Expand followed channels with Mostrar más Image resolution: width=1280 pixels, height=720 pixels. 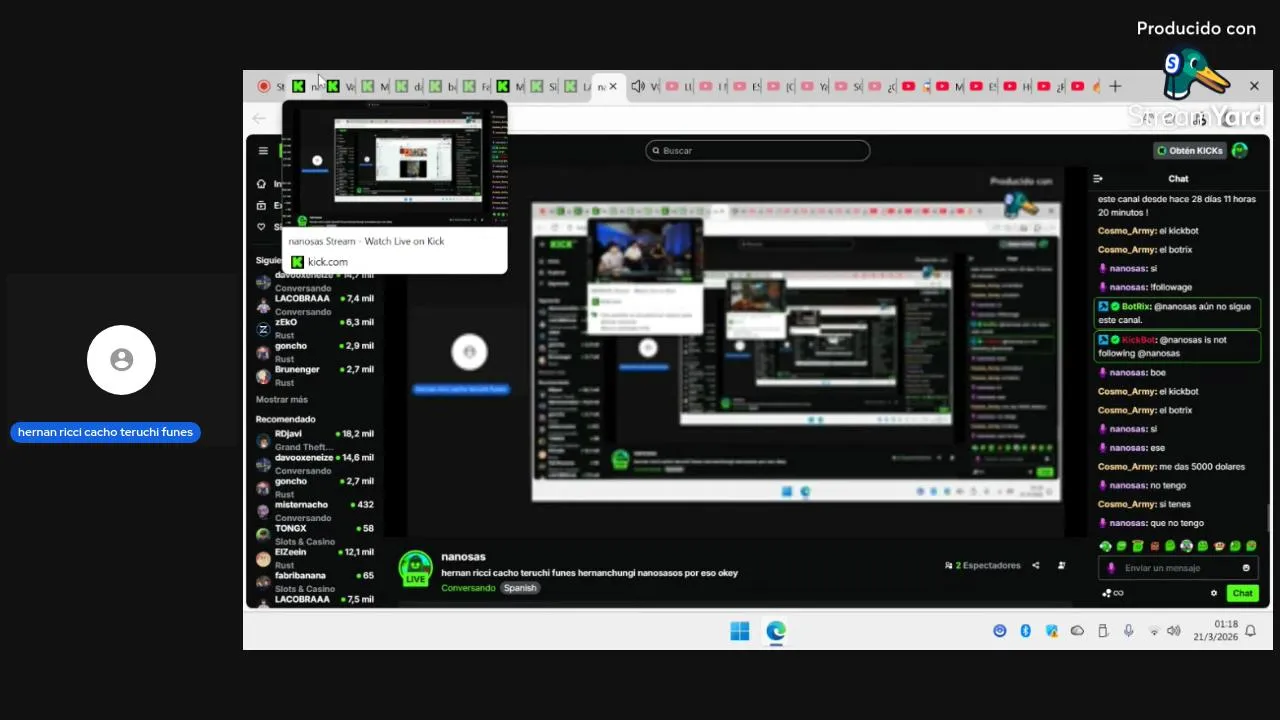point(282,400)
